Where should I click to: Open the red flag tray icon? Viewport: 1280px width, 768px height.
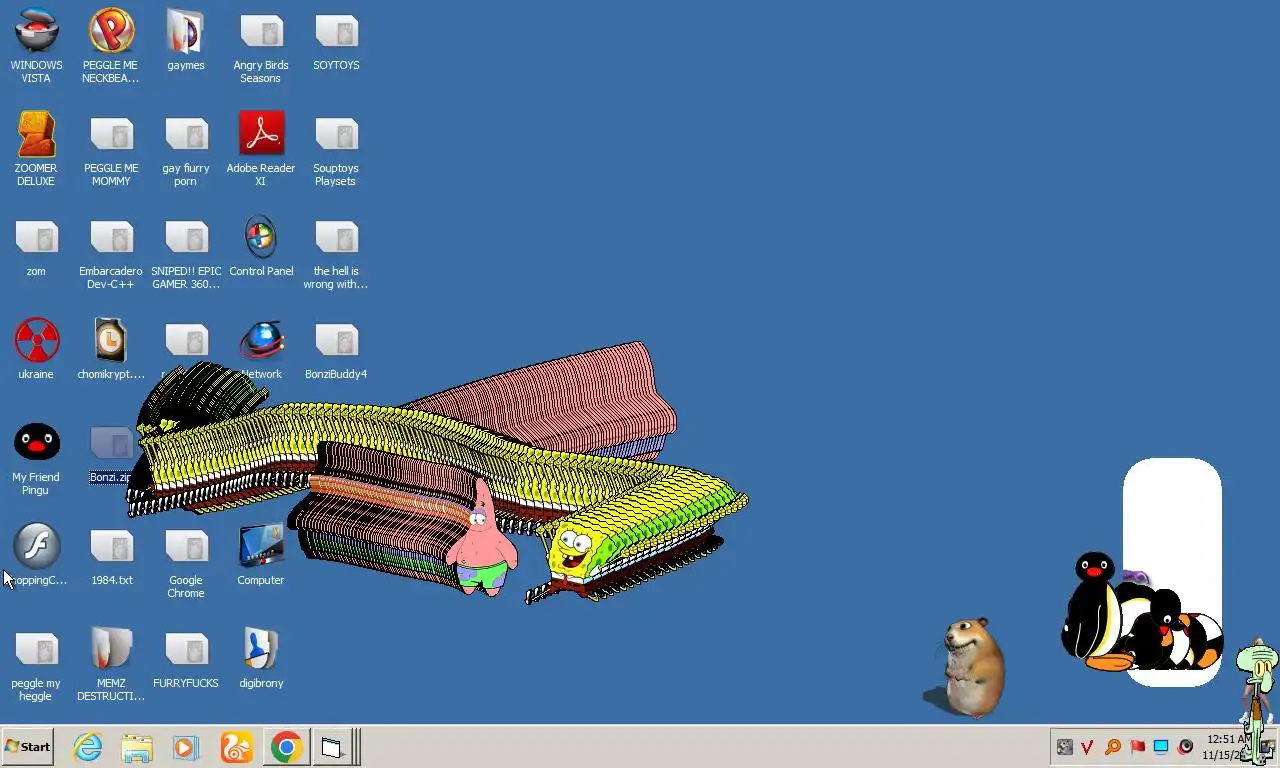(1137, 747)
